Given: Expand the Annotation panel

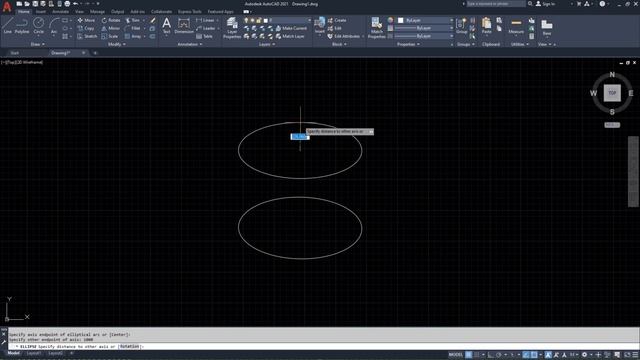Looking at the screenshot, I should coord(190,44).
